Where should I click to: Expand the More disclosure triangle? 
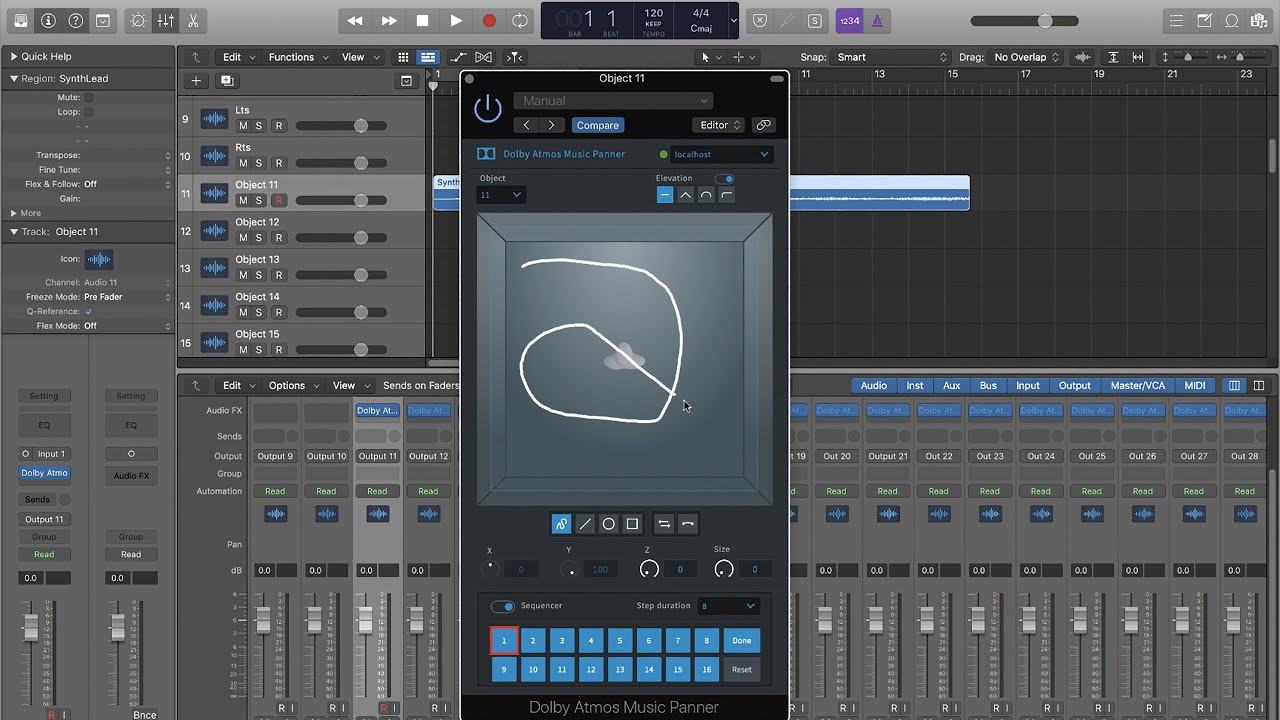point(14,213)
